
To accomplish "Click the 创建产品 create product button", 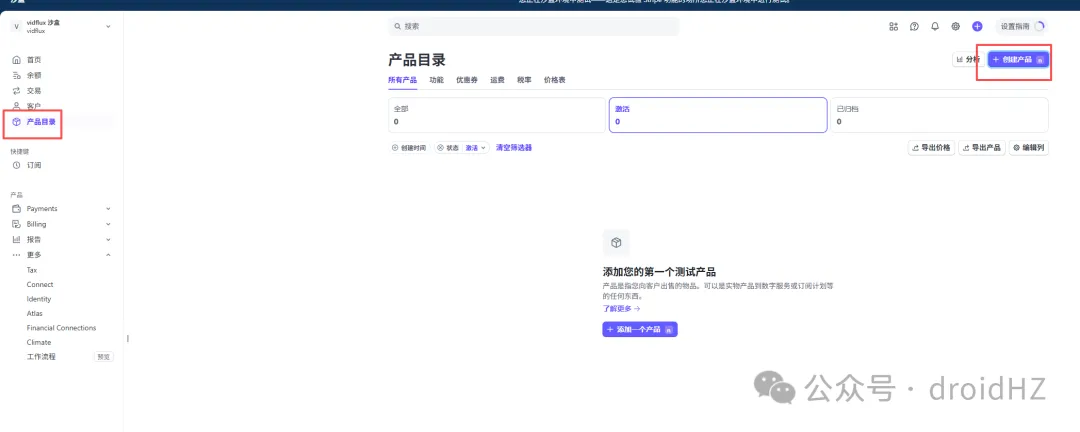I will 1018,60.
